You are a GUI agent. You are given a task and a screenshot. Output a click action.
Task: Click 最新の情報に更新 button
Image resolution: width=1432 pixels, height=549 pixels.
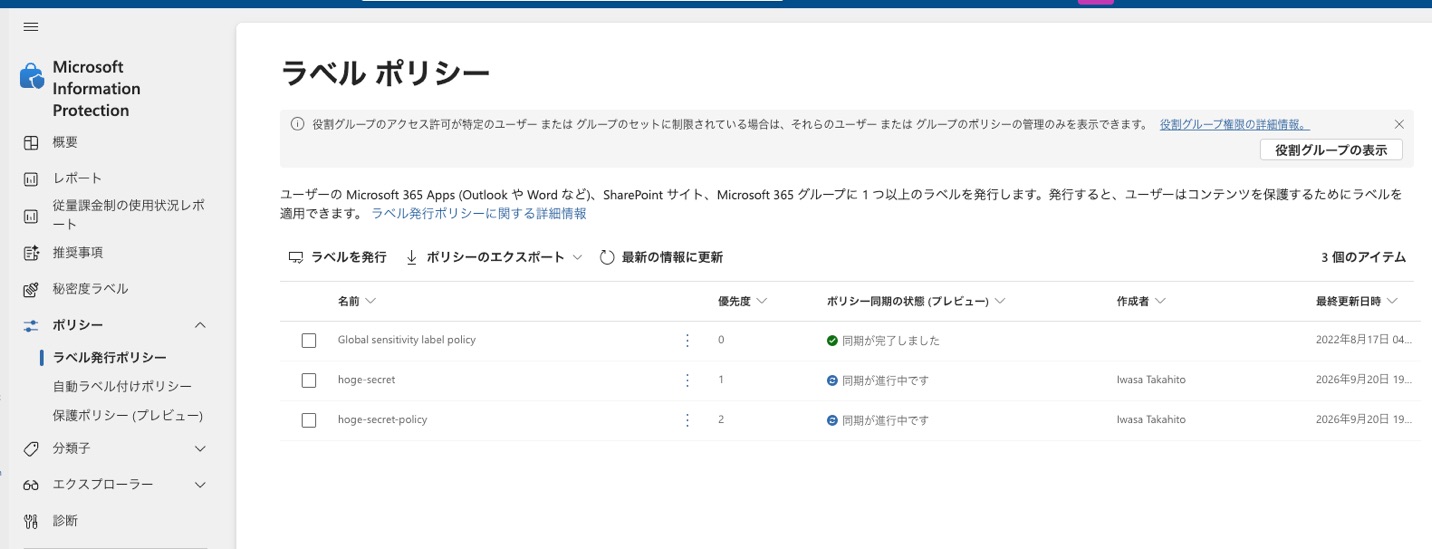pyautogui.click(x=661, y=258)
